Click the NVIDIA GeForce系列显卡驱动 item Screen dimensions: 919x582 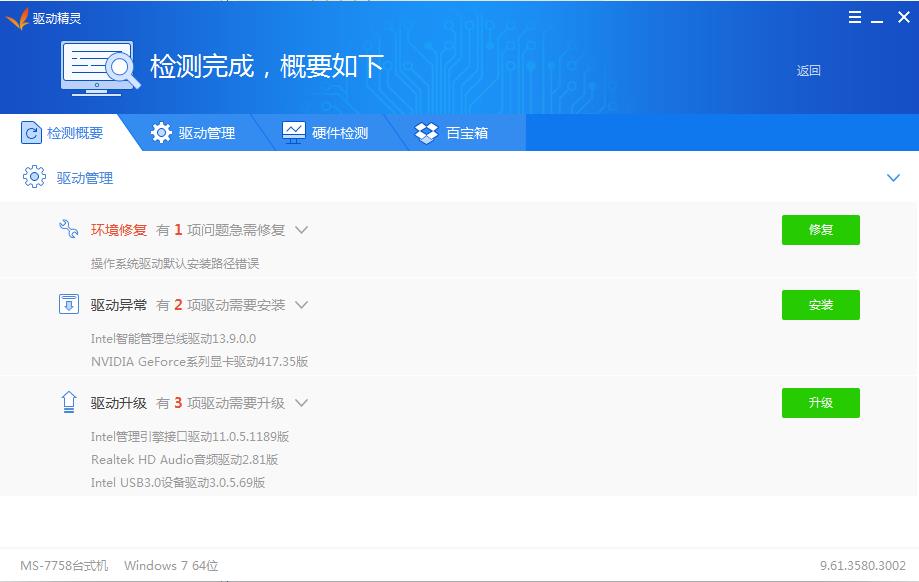click(199, 361)
